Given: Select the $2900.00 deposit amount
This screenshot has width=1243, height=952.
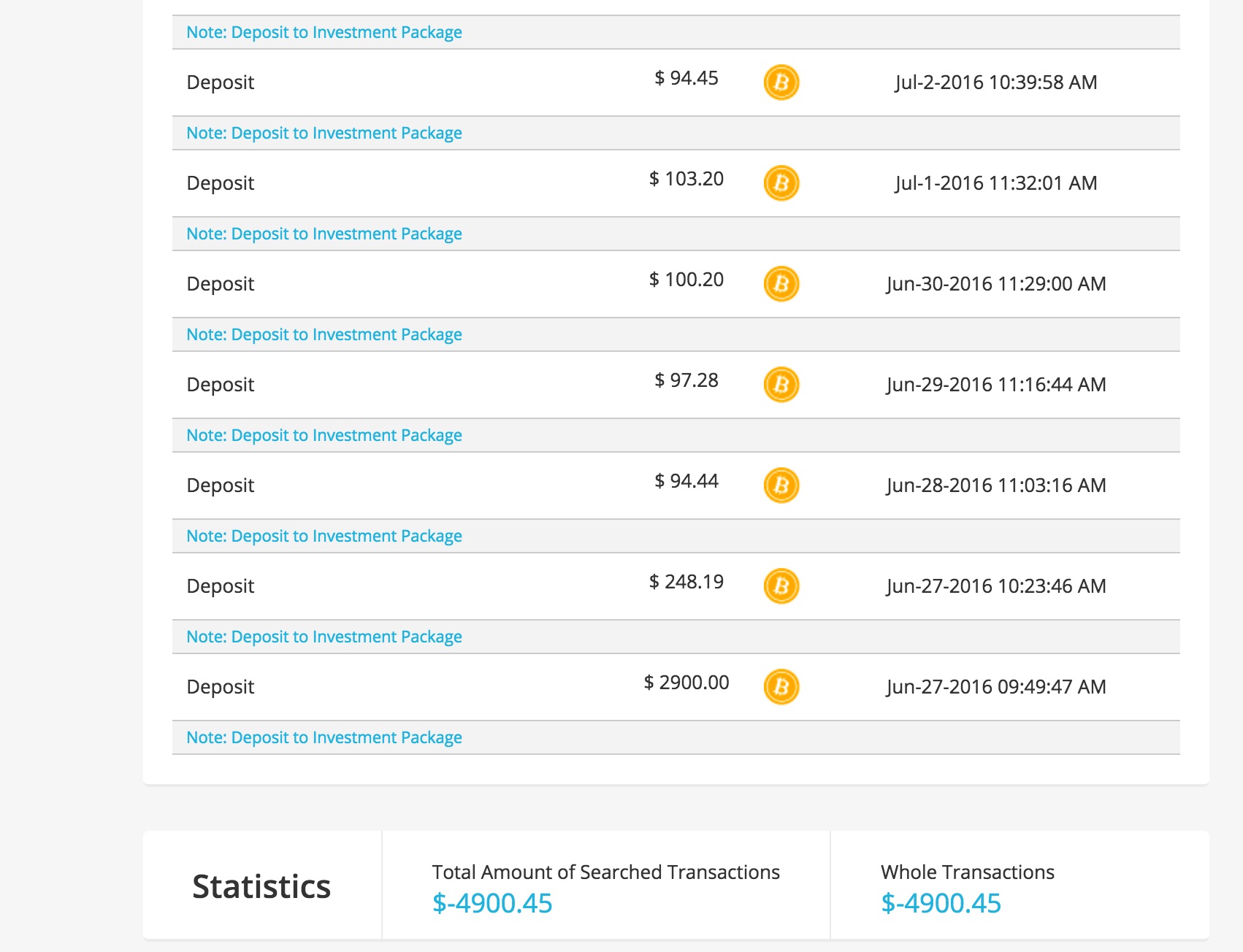Looking at the screenshot, I should tap(686, 683).
